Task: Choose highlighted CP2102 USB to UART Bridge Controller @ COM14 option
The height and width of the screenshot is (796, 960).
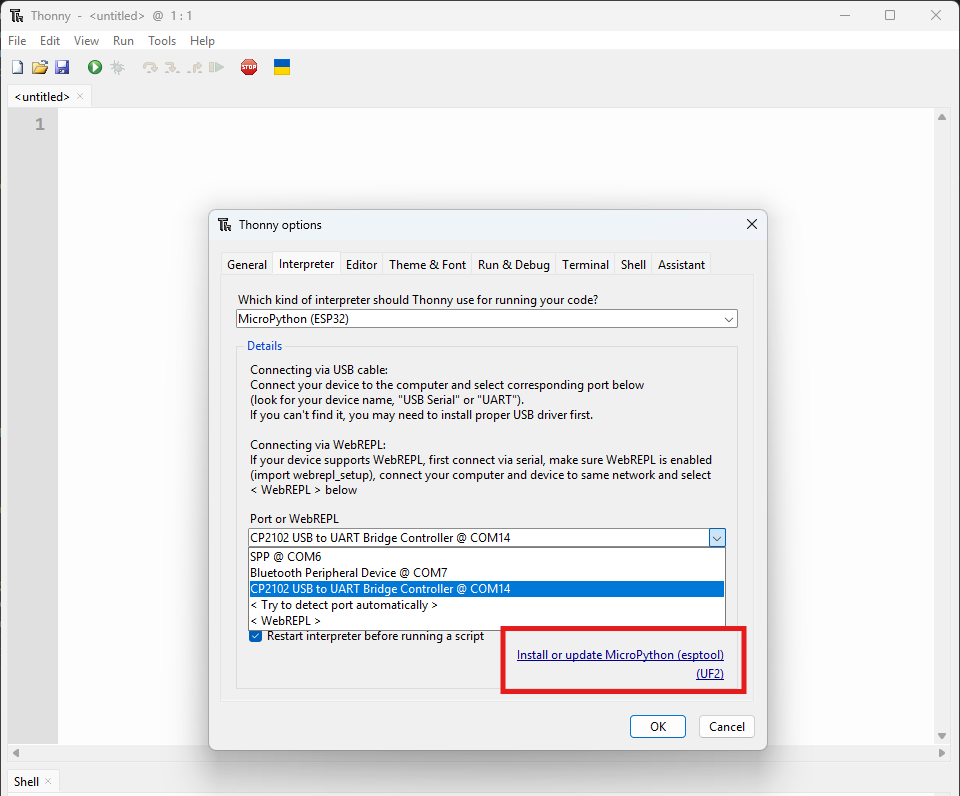Action: tap(487, 589)
